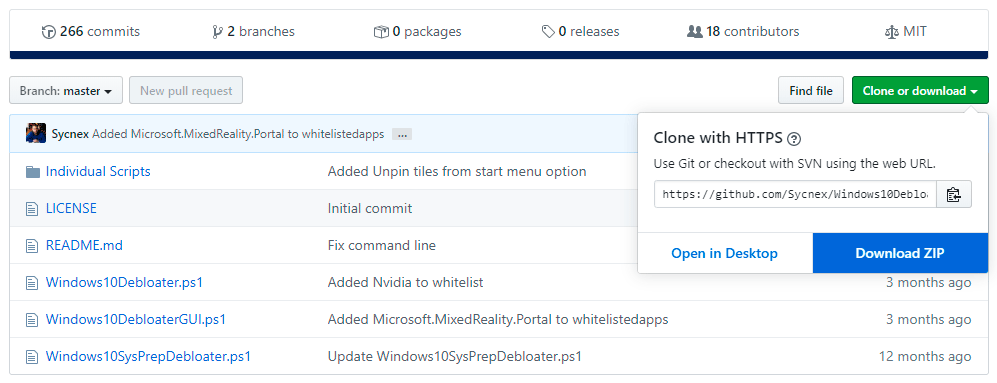Open 'Added Unpin tiles from start menu option' commit
This screenshot has width=997, height=383.
457,171
